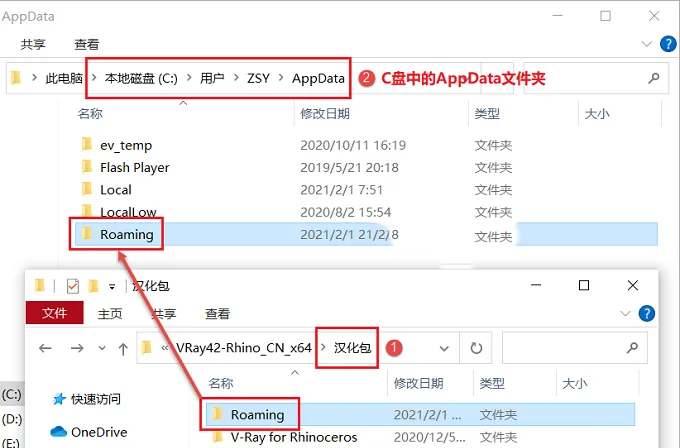The image size is (680, 448).
Task: Sort by 修改日期 column in AppData window
Action: tap(325, 114)
